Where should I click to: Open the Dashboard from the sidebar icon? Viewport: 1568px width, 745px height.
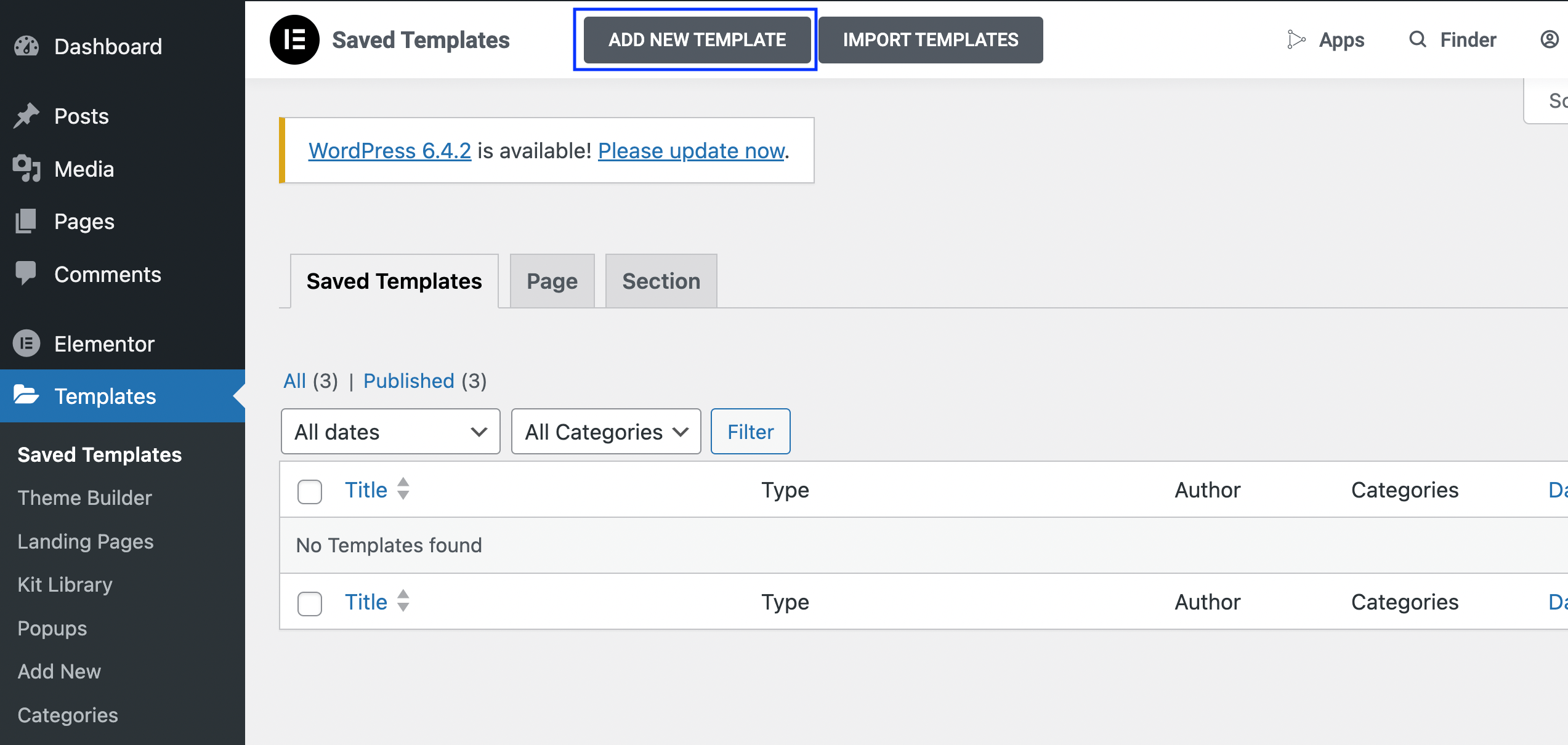(28, 46)
